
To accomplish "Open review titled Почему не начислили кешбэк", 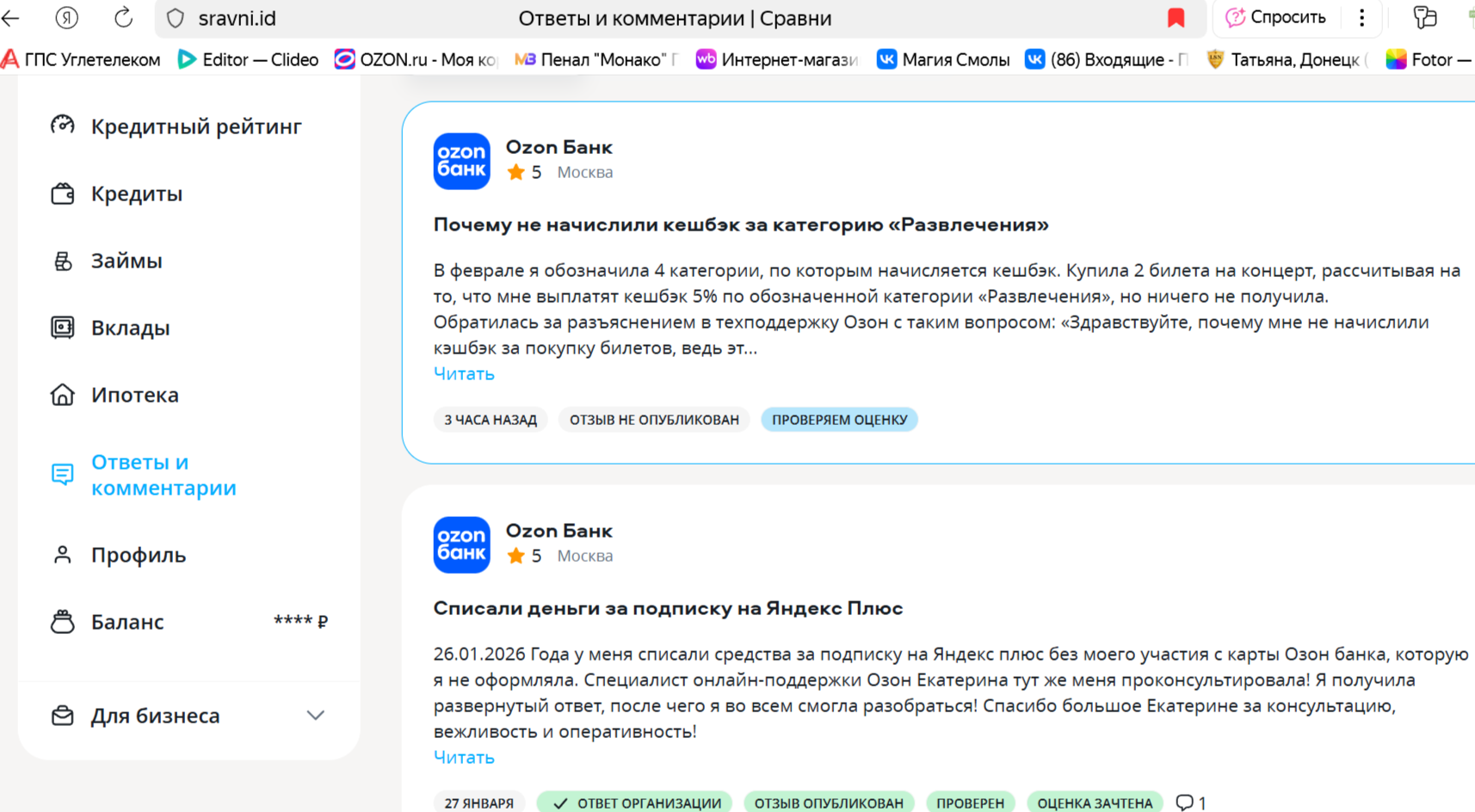I will coord(741,225).
